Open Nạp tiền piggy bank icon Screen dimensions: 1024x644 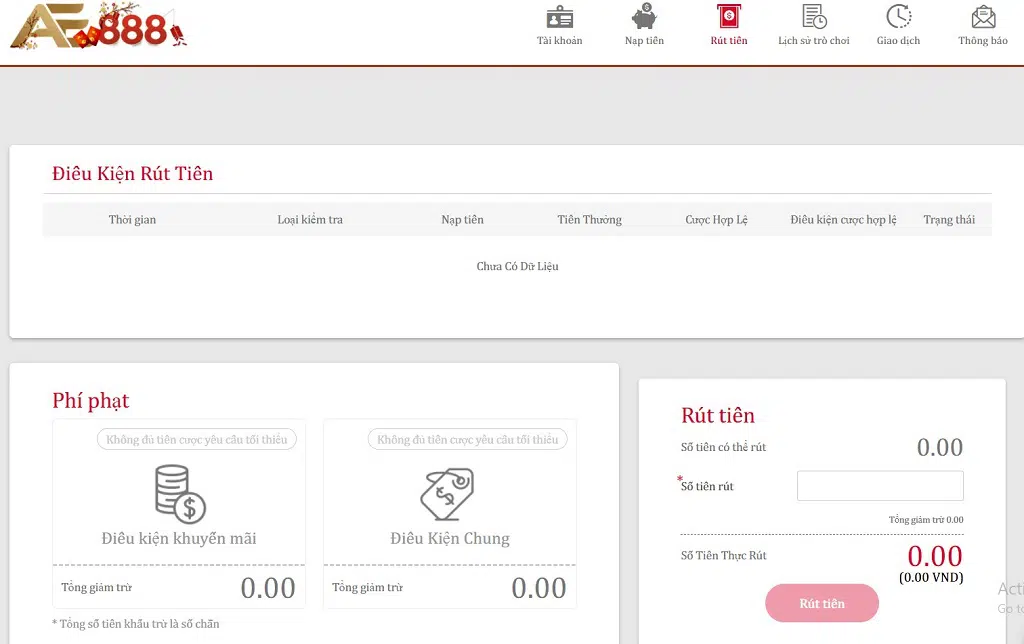point(644,18)
